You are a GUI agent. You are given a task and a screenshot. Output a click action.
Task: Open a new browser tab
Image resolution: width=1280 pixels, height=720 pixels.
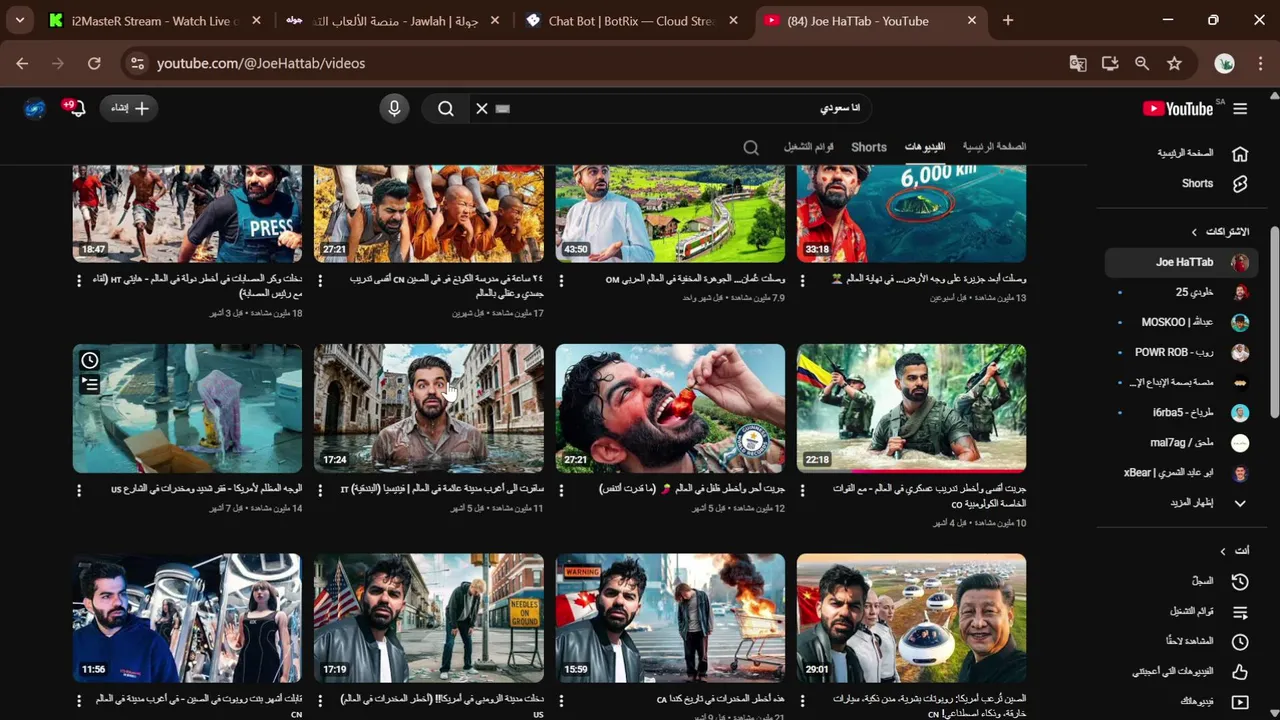pos(1008,20)
